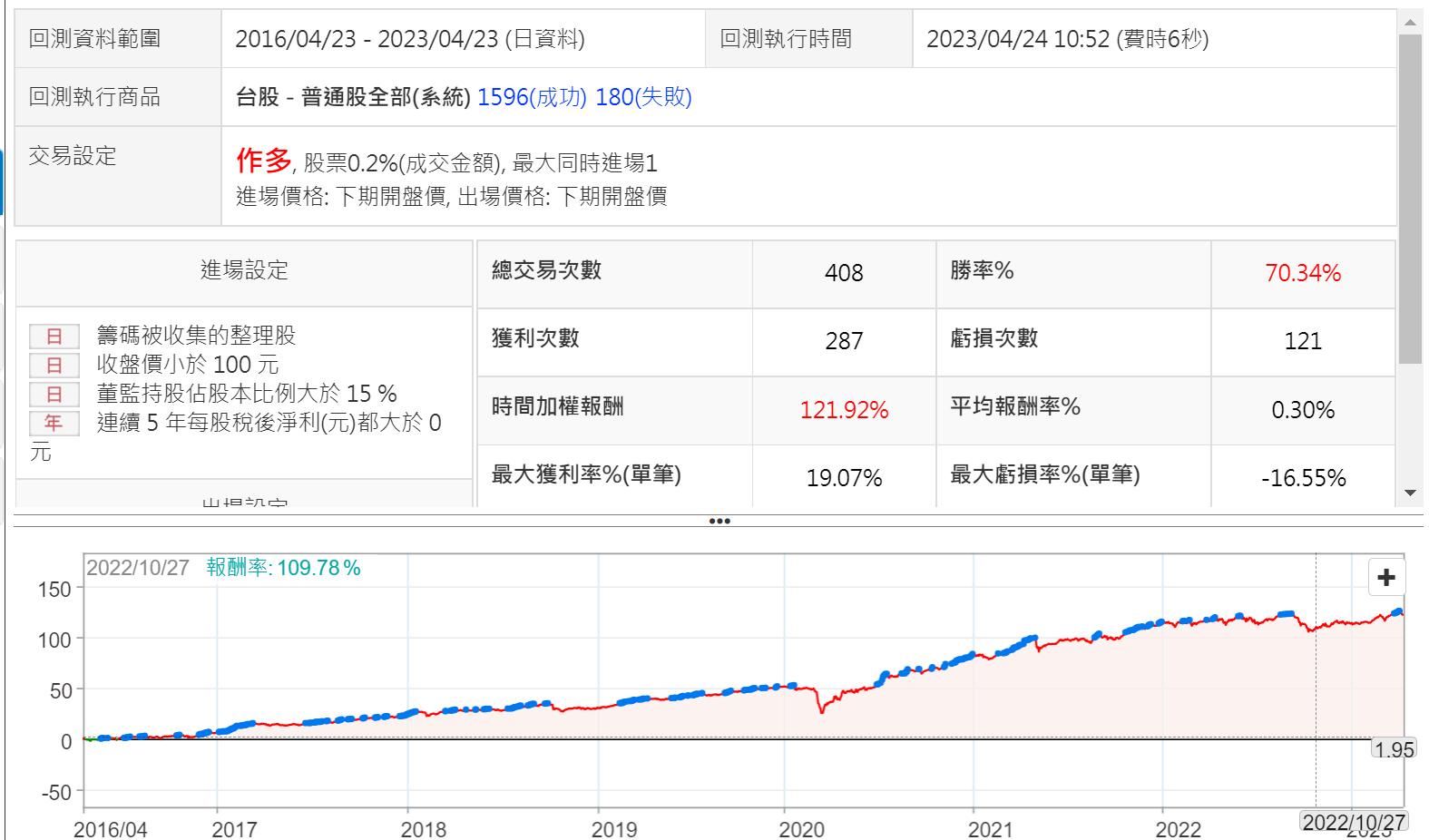Click the scrollbar down arrow

coord(1410,493)
